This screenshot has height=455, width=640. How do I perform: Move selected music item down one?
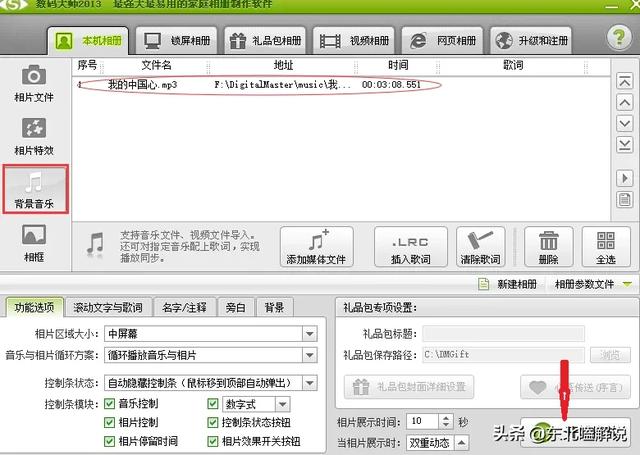point(624,123)
